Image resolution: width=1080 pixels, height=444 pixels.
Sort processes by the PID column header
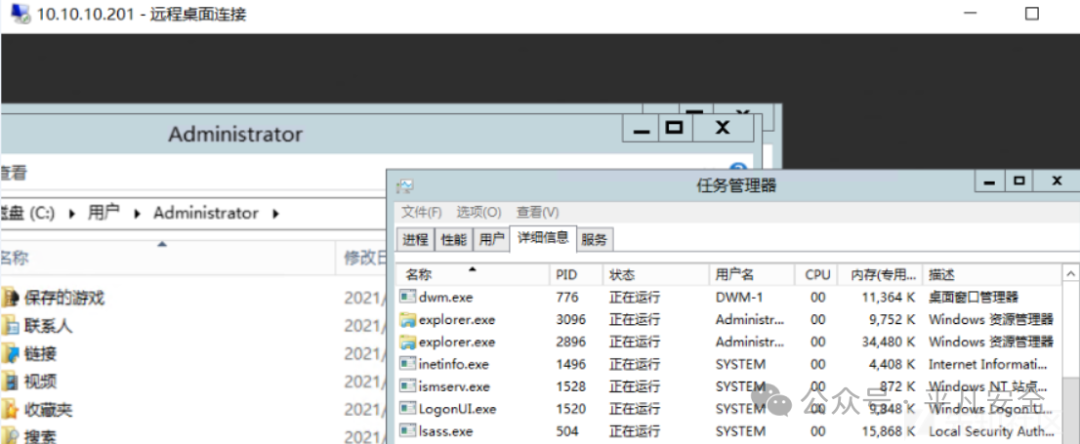coord(576,275)
